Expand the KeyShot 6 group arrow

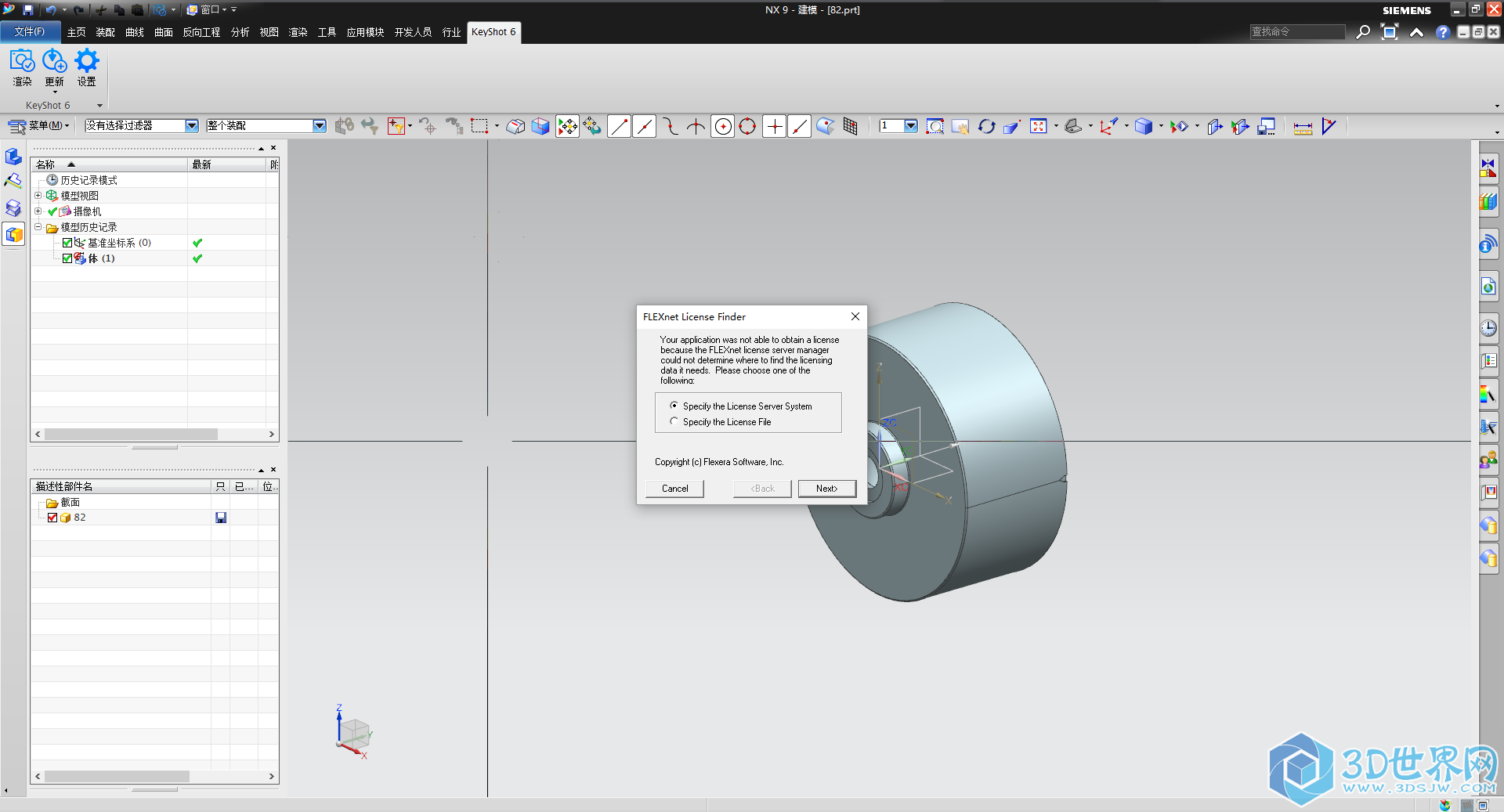tap(99, 106)
